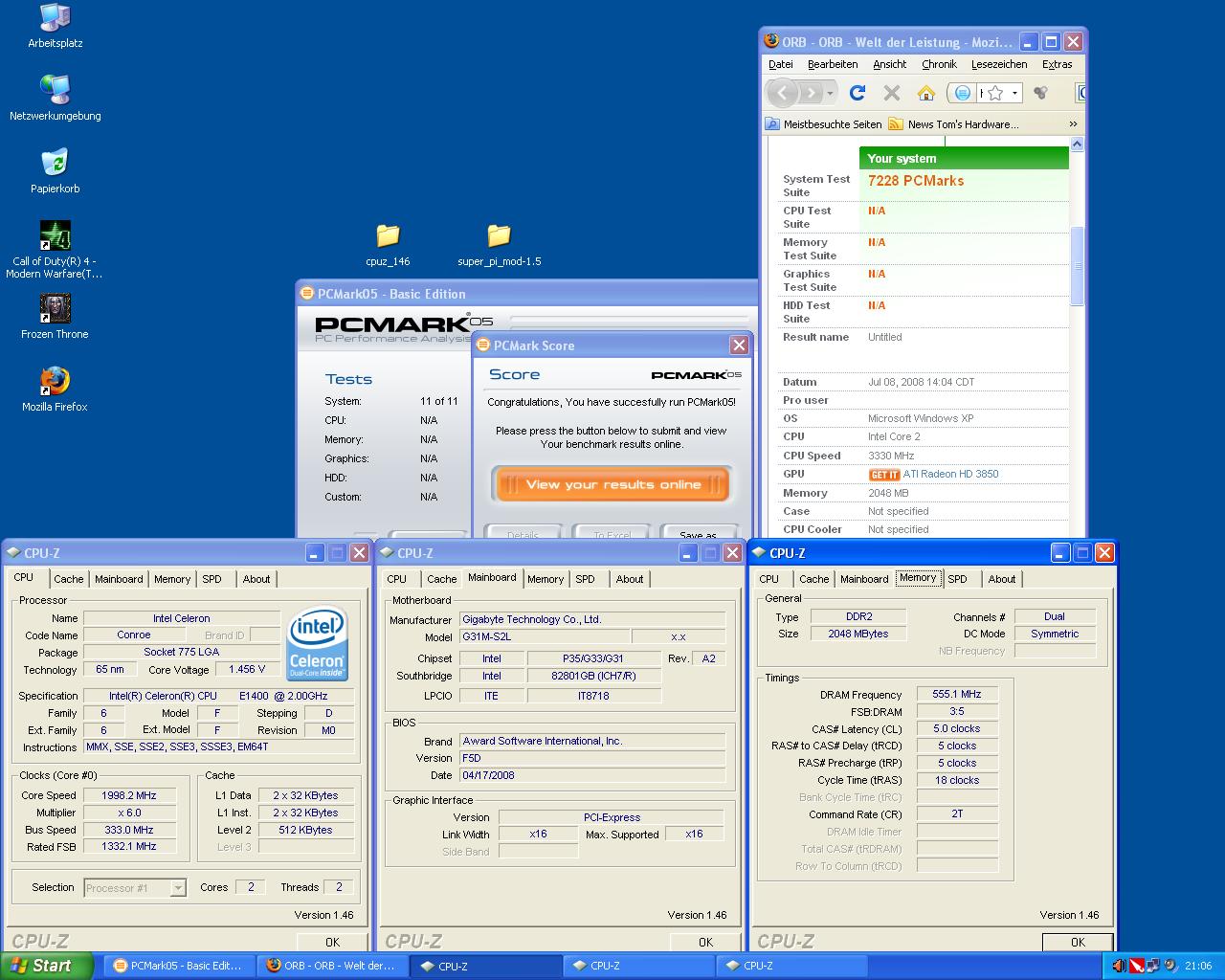The height and width of the screenshot is (980, 1225).
Task: Click the site identity icon in Firefox address bar
Action: pos(963,93)
